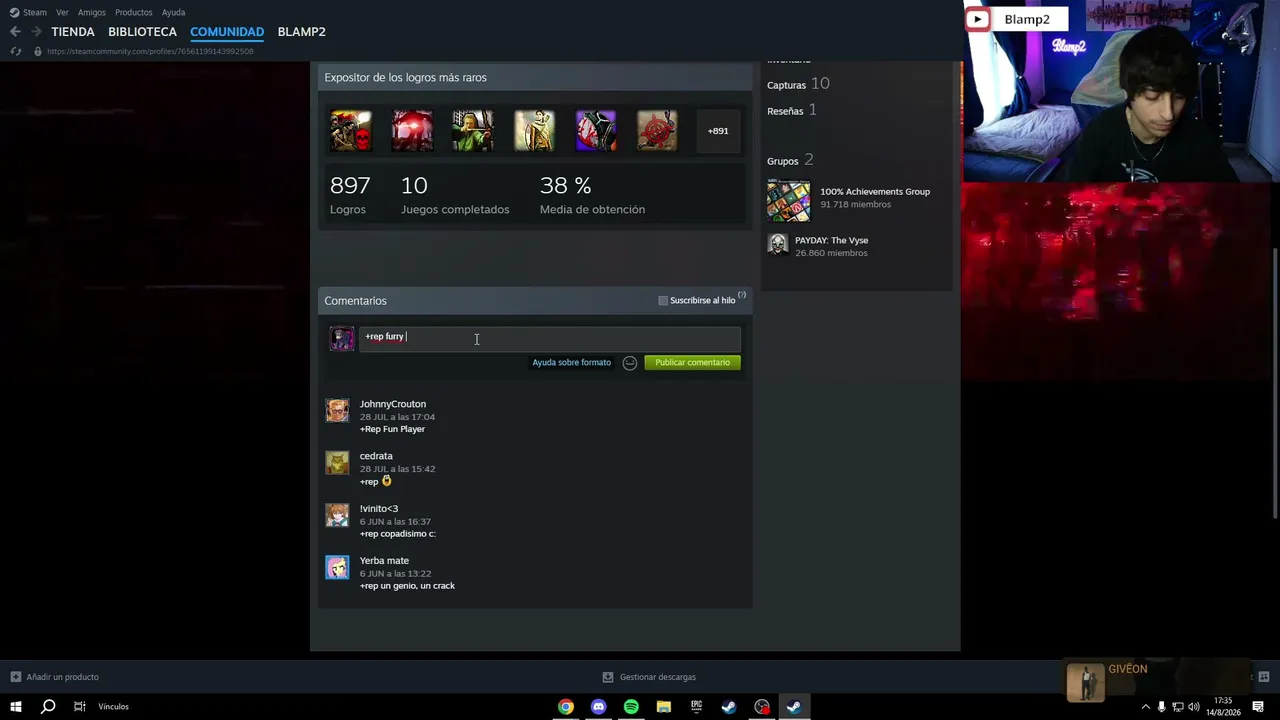Click the '38 % Media de obtención' stat
The height and width of the screenshot is (720, 1280).
(592, 194)
